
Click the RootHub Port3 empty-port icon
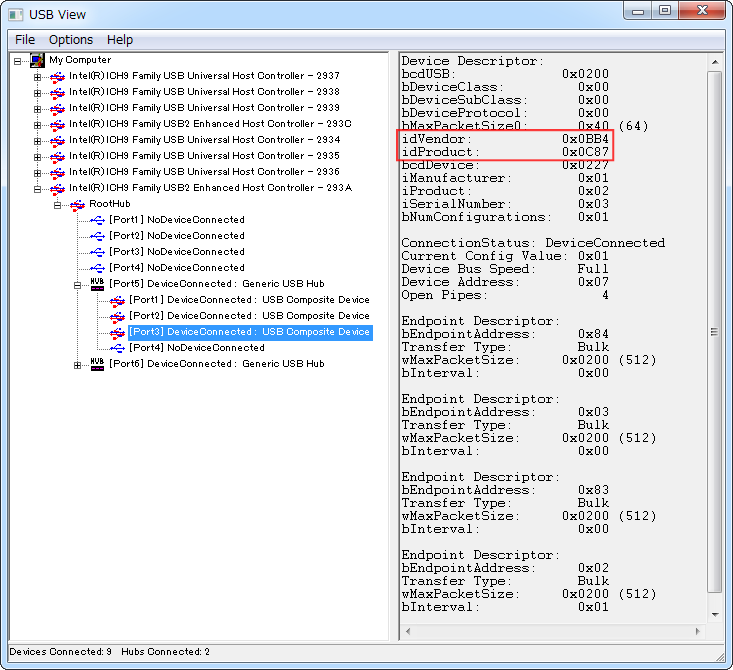click(97, 252)
